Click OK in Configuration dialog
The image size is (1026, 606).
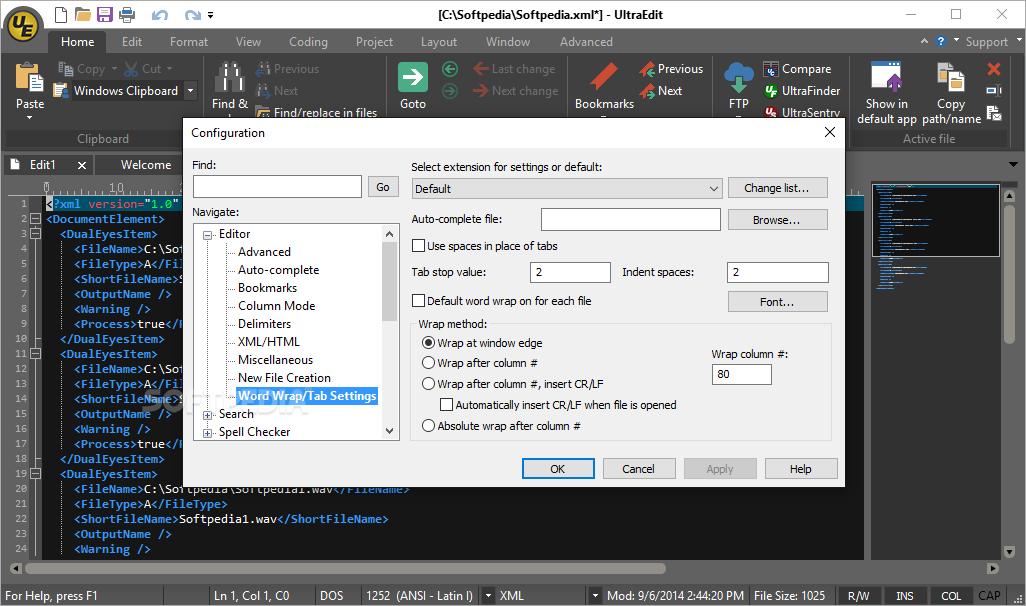(557, 469)
